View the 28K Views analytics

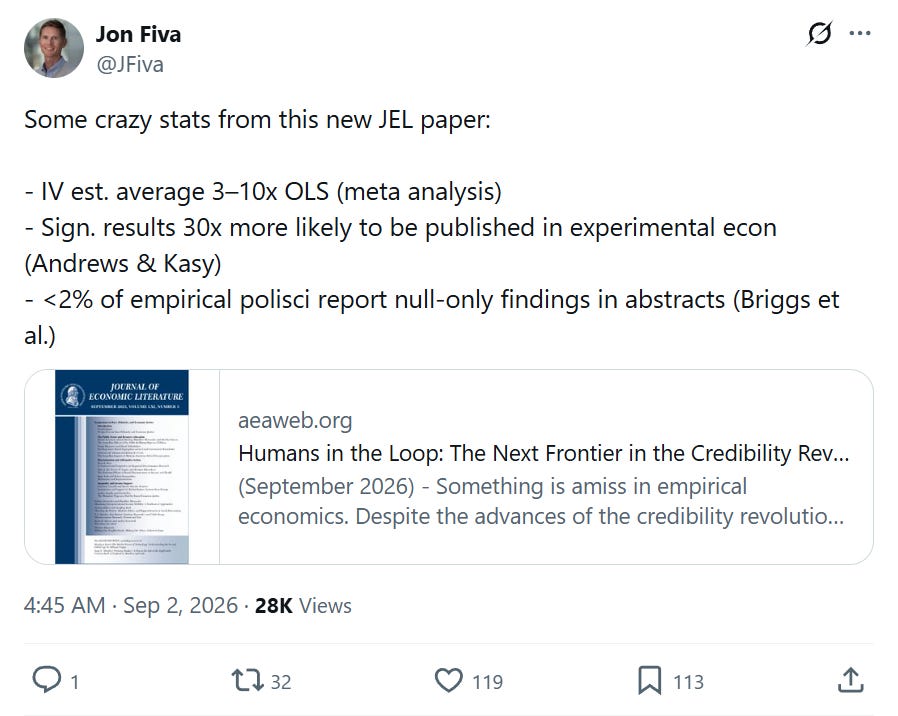pos(303,605)
